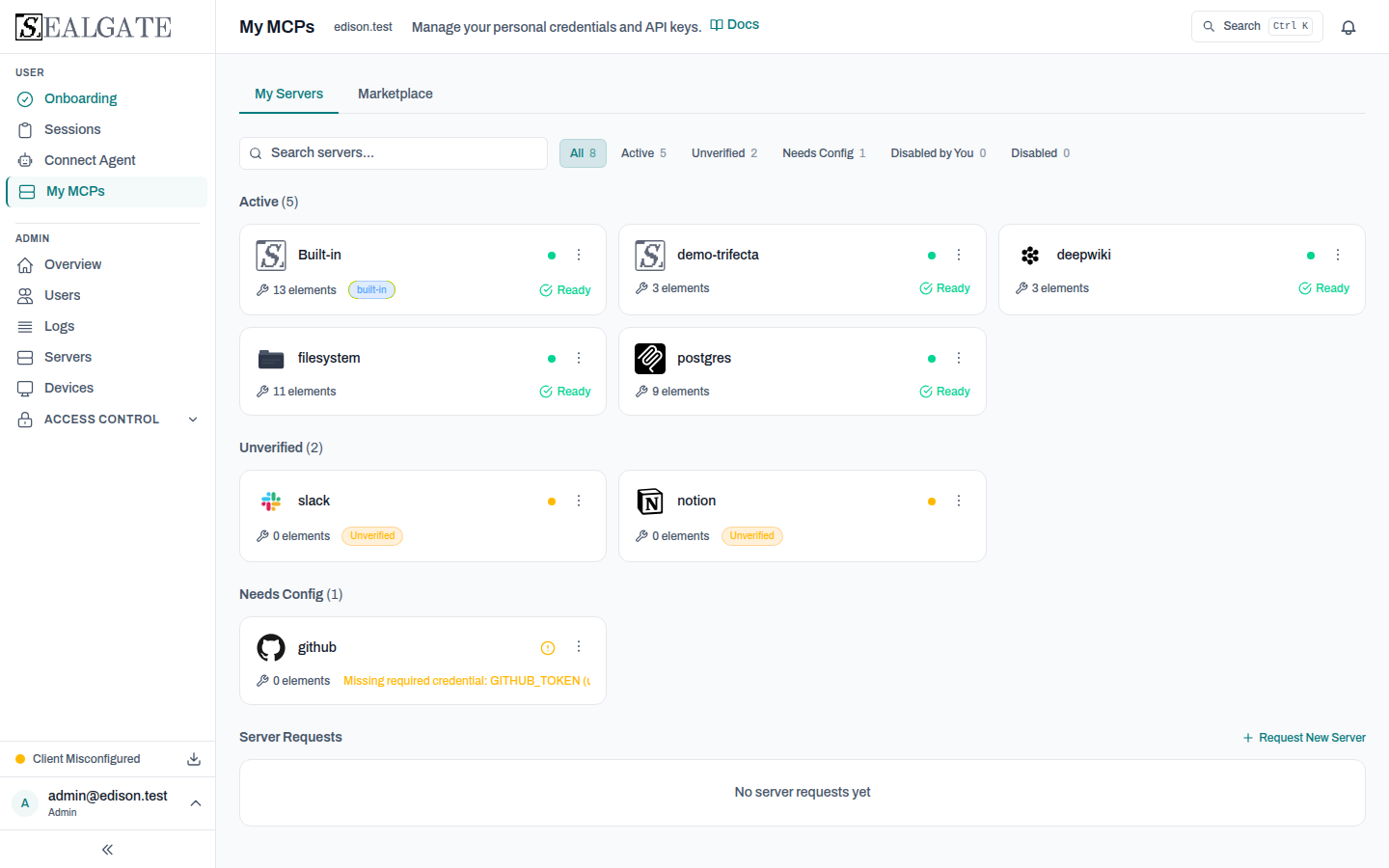Click the filesystem folder icon
Screen dimensions: 1389x868
pos(271,359)
